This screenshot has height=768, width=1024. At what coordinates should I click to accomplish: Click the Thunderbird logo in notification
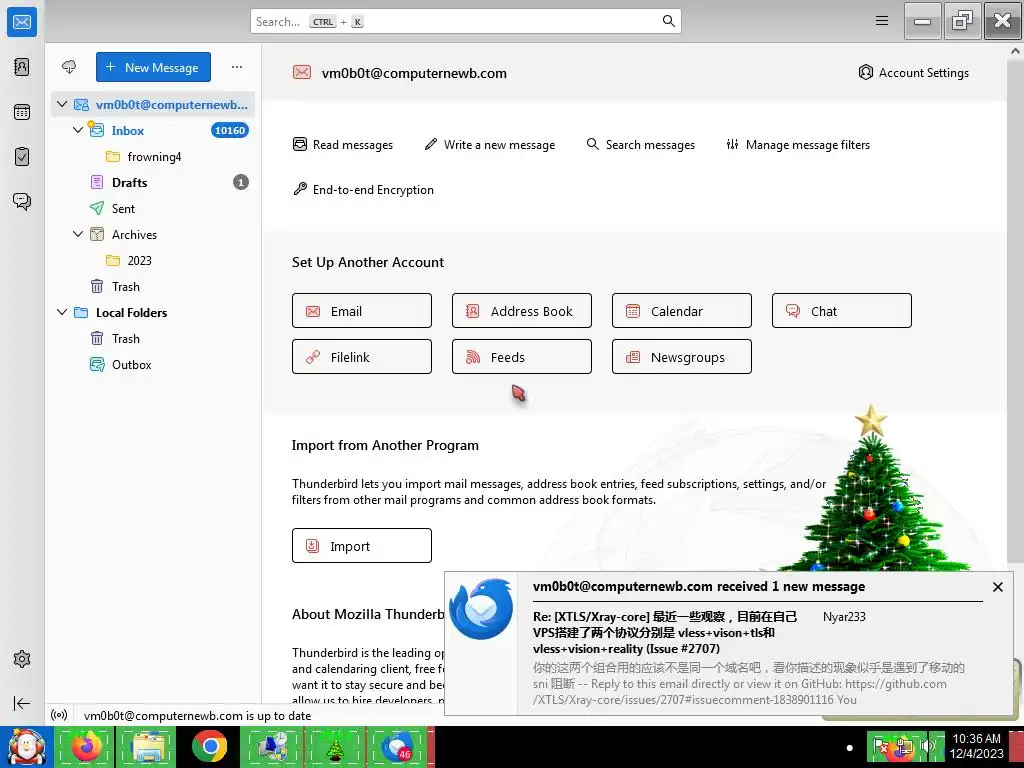(x=481, y=609)
